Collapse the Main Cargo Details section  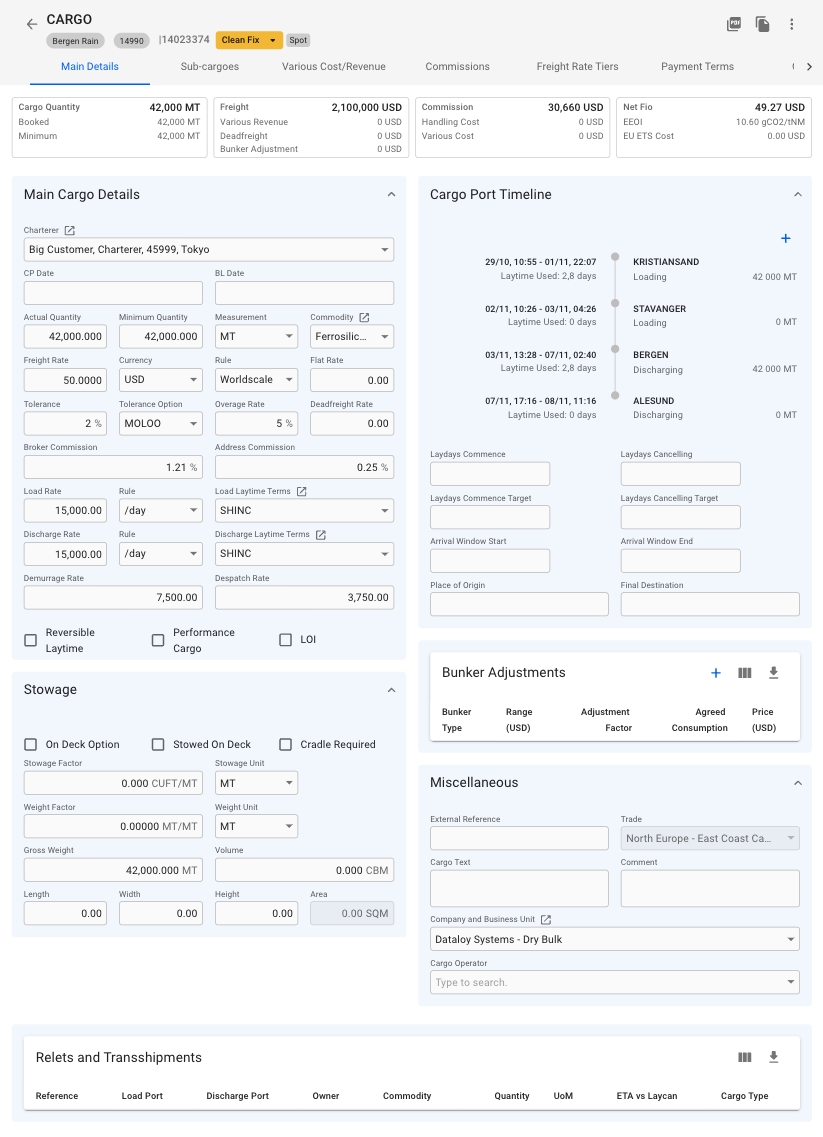click(391, 195)
